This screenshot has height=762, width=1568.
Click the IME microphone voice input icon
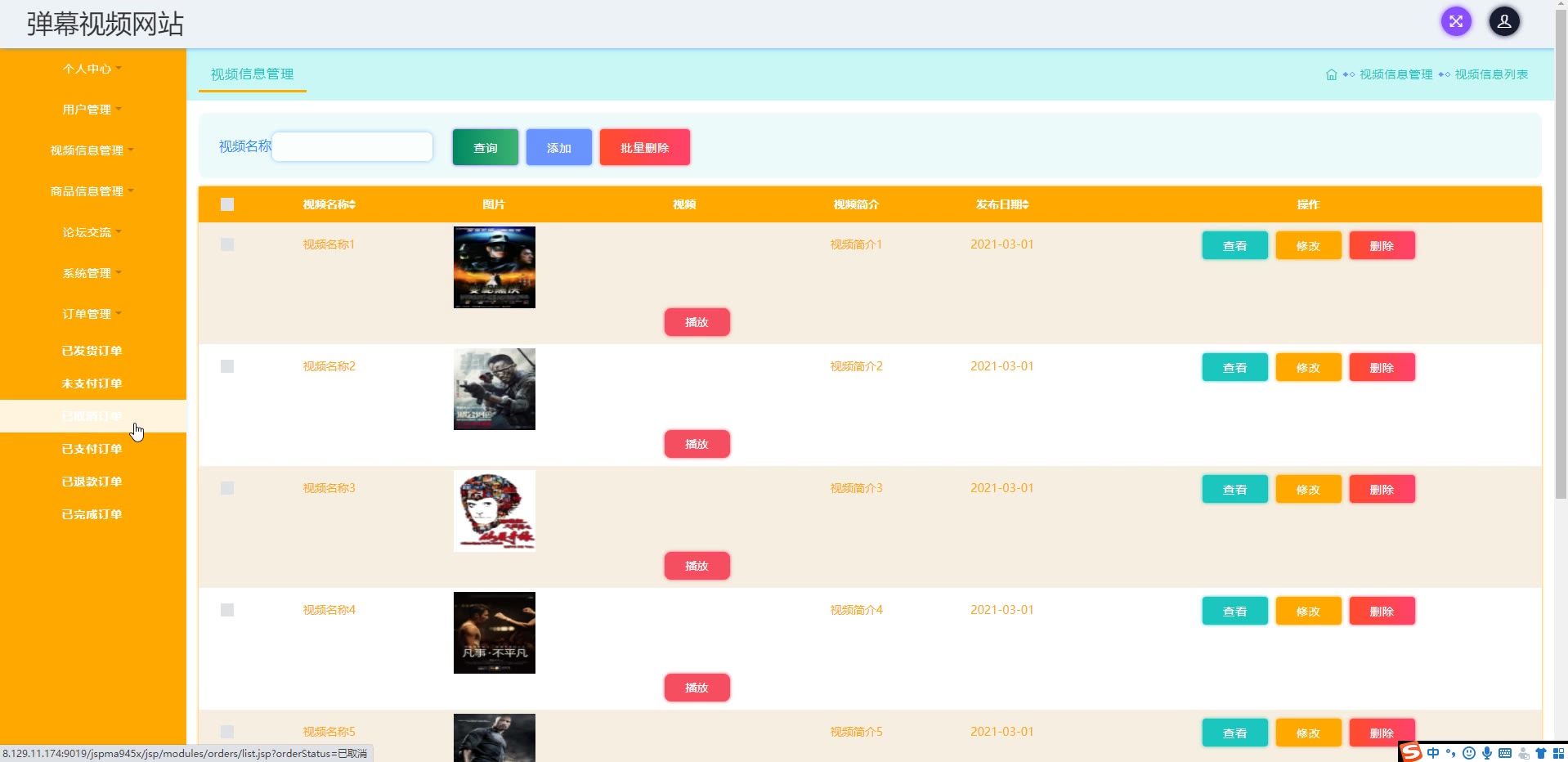[1487, 753]
